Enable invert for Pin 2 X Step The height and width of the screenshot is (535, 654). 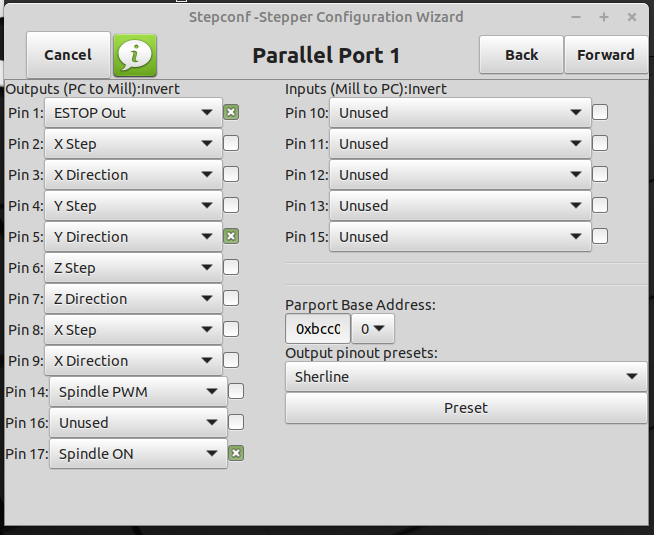231,143
